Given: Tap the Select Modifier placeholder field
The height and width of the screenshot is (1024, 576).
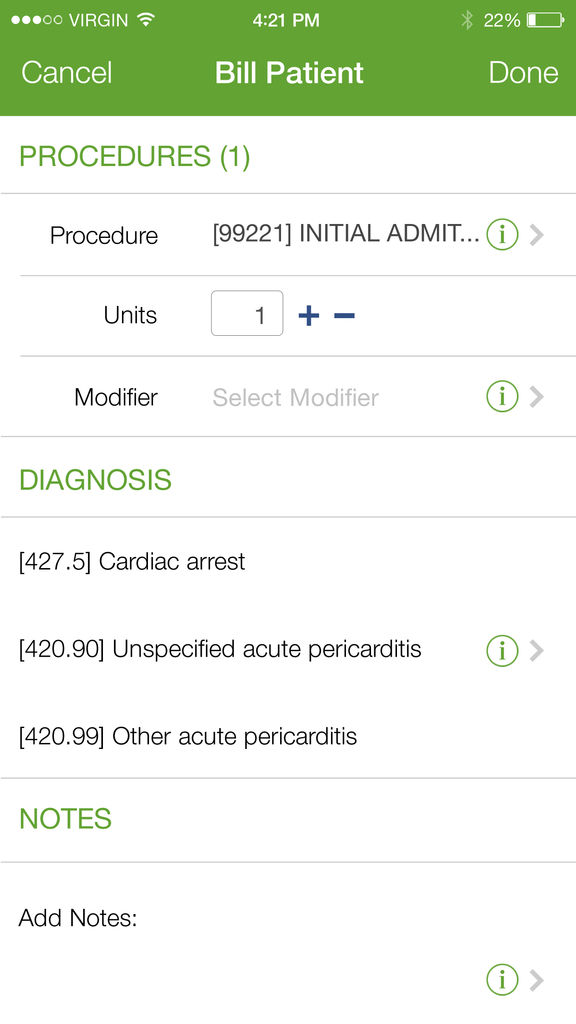Looking at the screenshot, I should click(296, 397).
